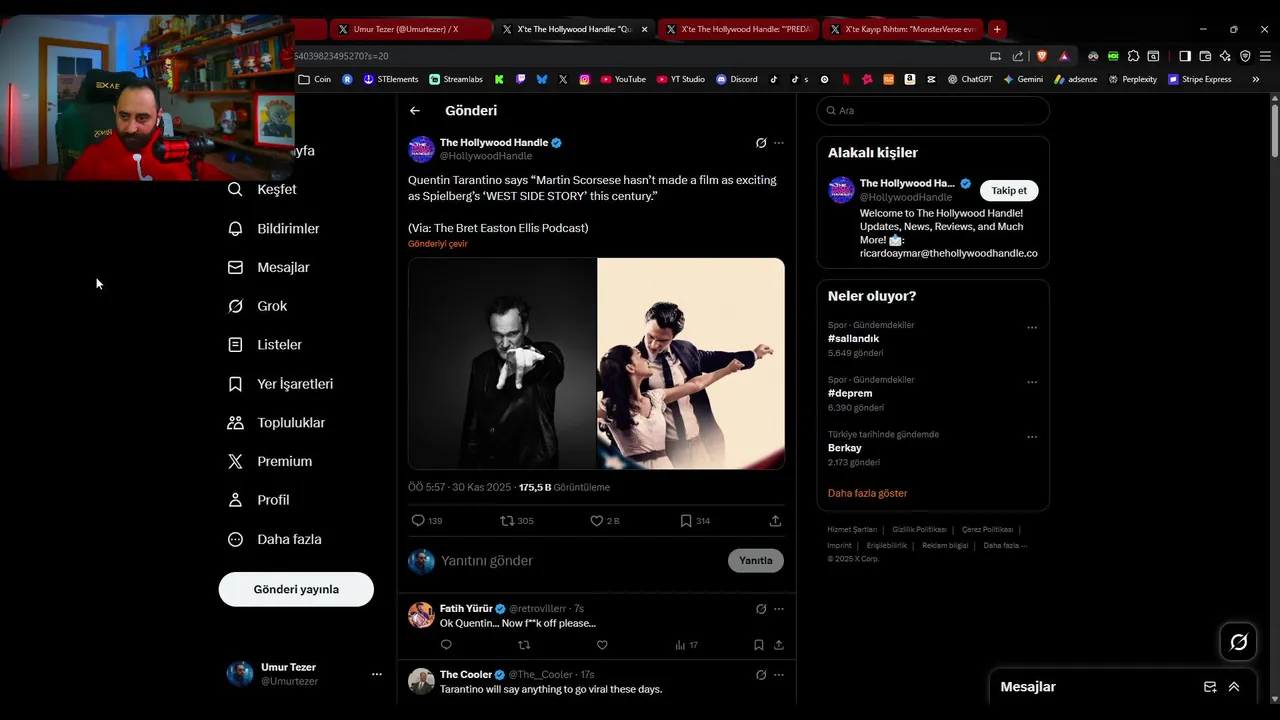Screen dimensions: 1280x720
Task: Click the Gönderi yayınla button
Action: (x=296, y=589)
